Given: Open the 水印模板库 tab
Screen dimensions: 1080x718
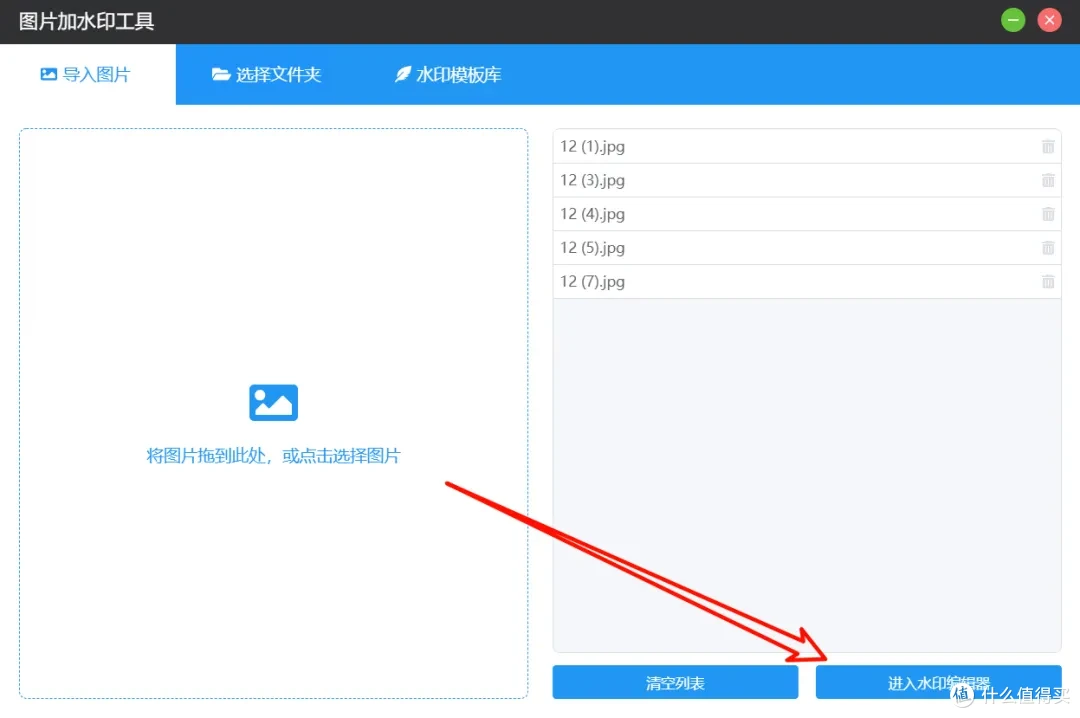Looking at the screenshot, I should [448, 74].
